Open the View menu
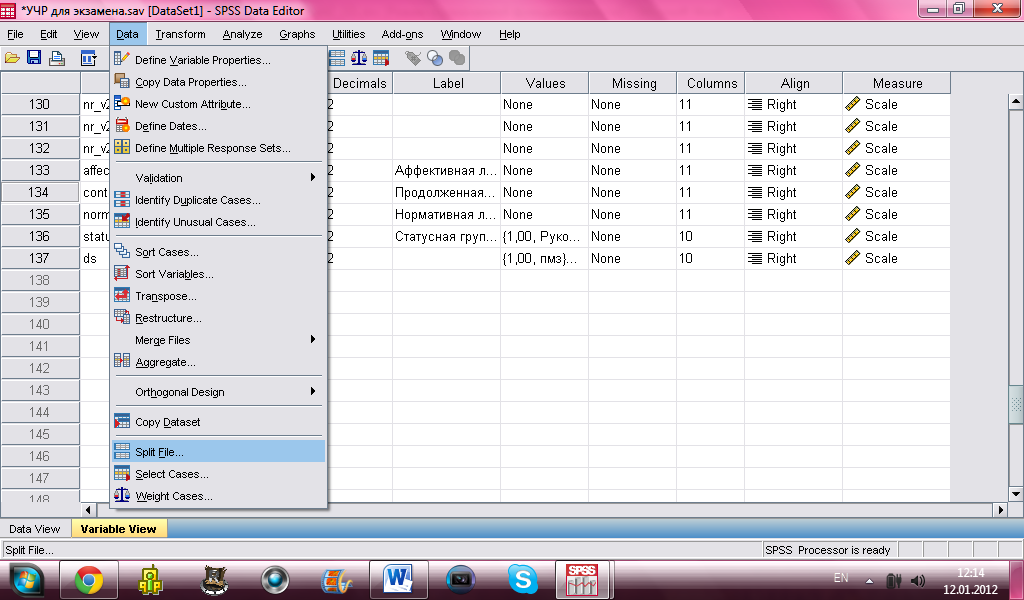Image resolution: width=1024 pixels, height=600 pixels. pyautogui.click(x=86, y=34)
